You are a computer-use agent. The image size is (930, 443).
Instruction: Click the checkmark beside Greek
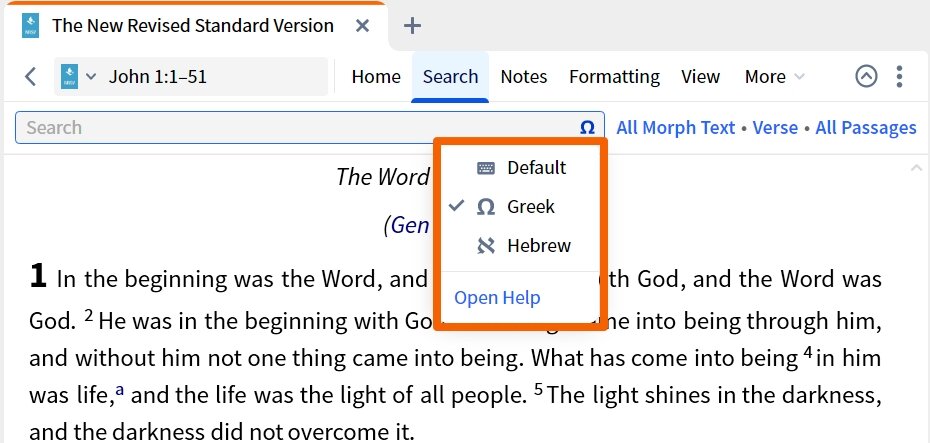click(456, 206)
